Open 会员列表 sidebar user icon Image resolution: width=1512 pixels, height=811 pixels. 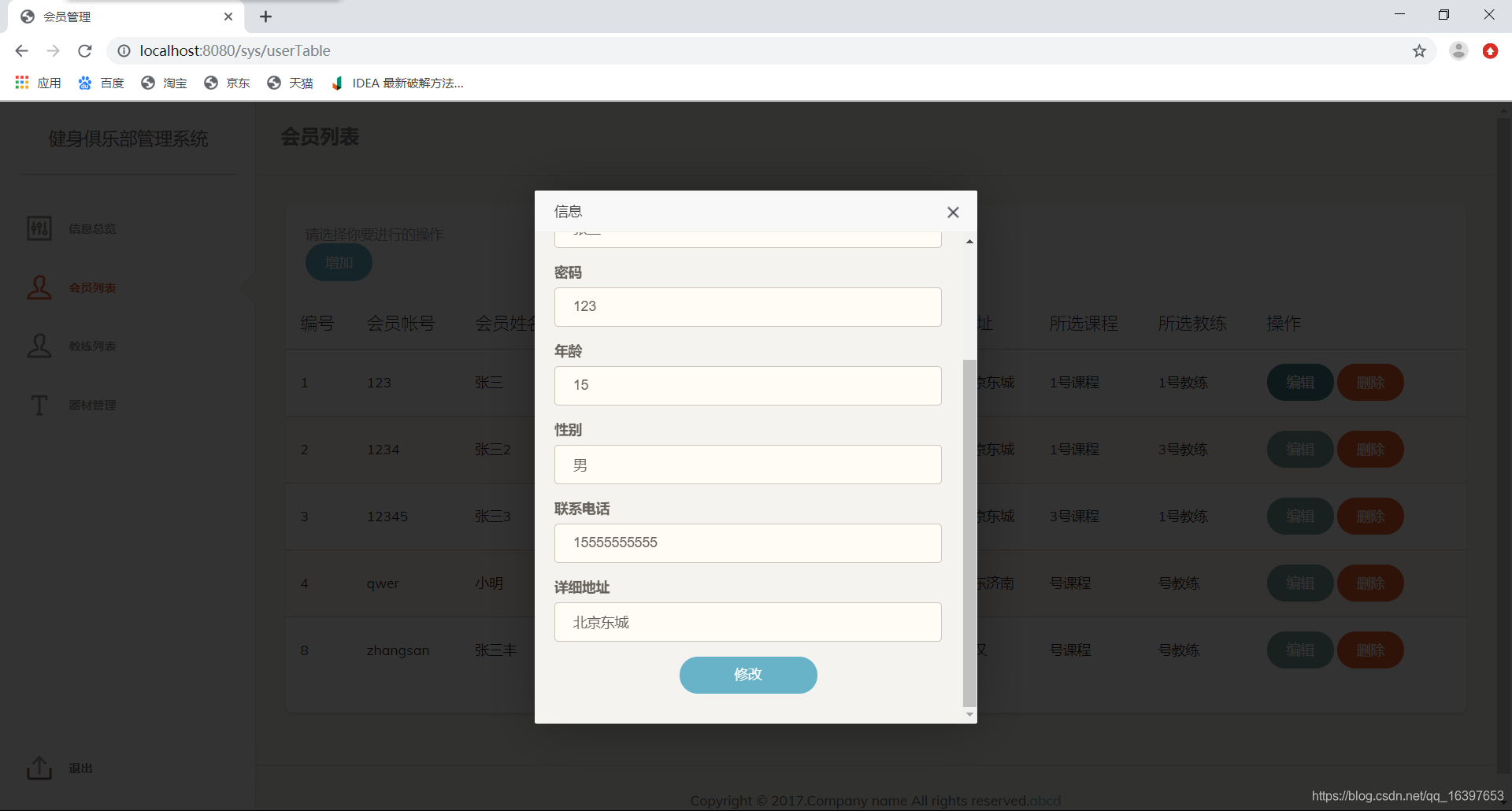click(39, 287)
